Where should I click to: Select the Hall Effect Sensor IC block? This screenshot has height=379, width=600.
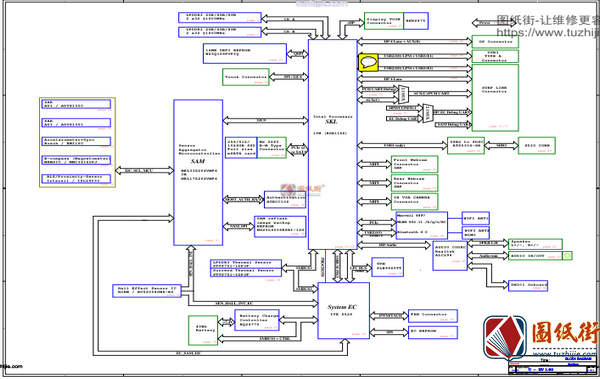(x=147, y=291)
